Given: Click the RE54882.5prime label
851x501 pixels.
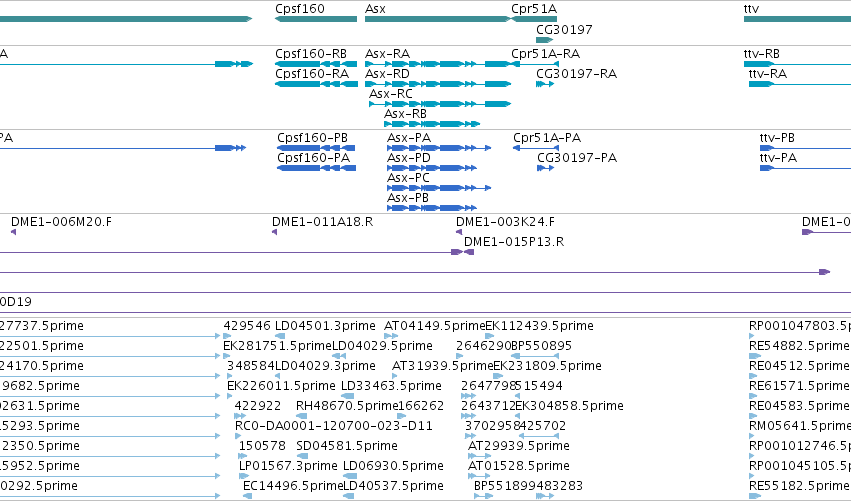Looking at the screenshot, I should point(799,346).
